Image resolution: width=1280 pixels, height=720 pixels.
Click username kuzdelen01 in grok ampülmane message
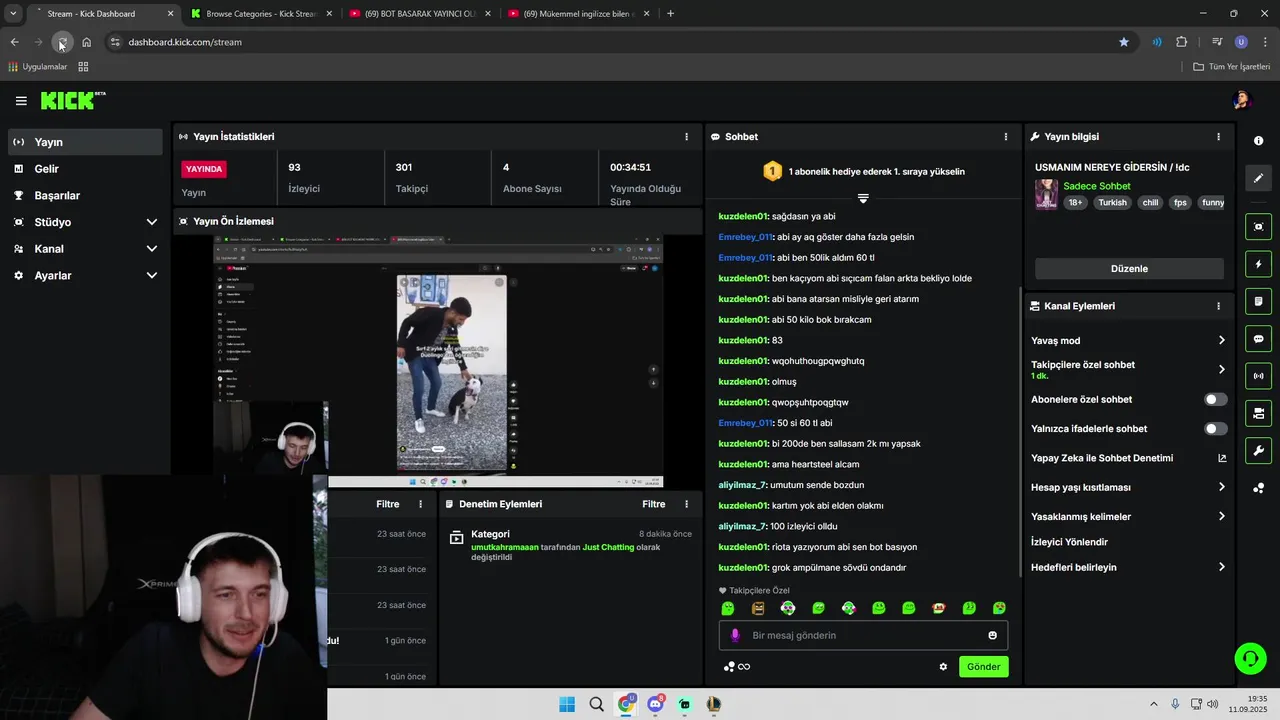pyautogui.click(x=743, y=568)
